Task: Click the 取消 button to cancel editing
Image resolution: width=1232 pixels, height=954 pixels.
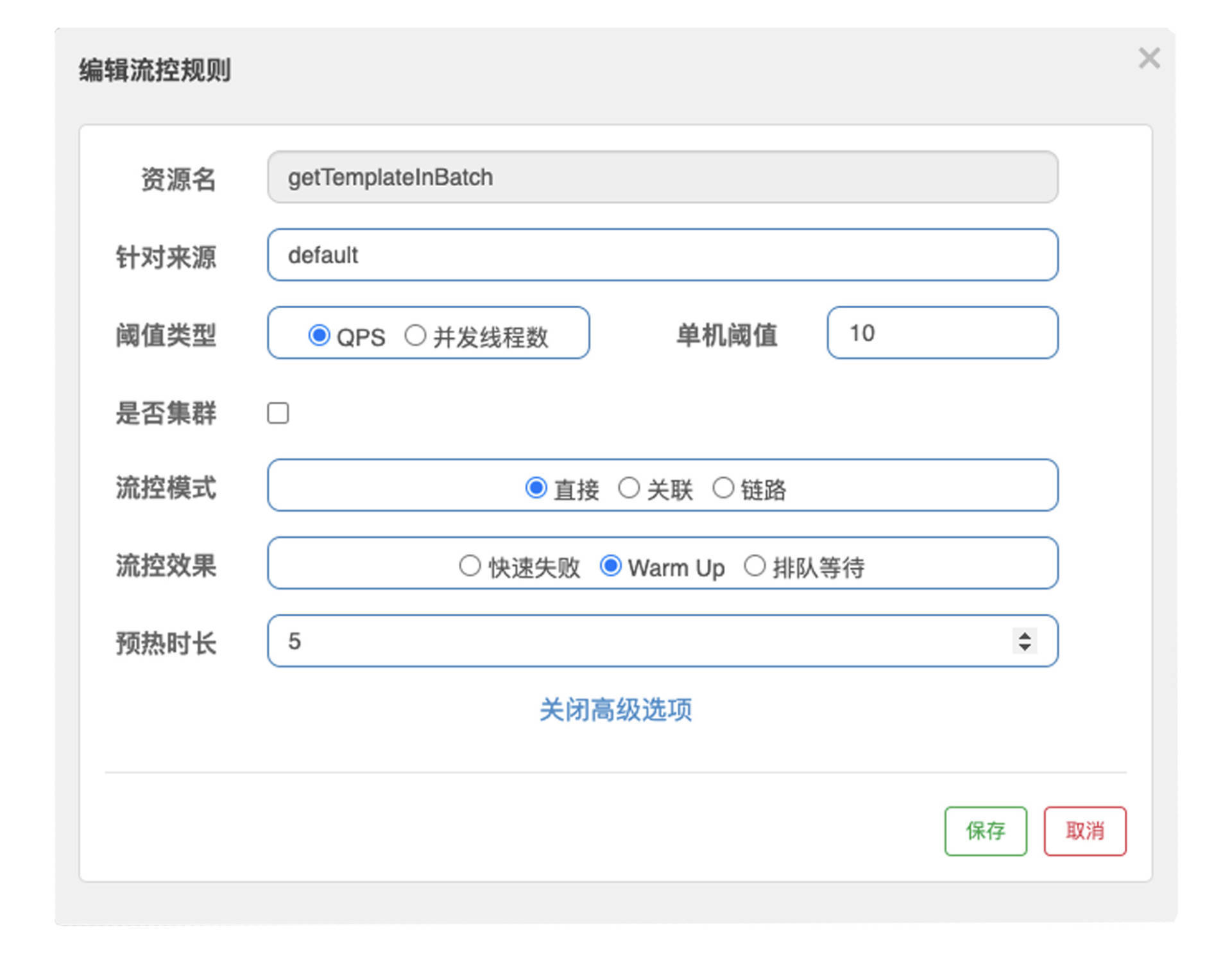Action: point(1084,831)
